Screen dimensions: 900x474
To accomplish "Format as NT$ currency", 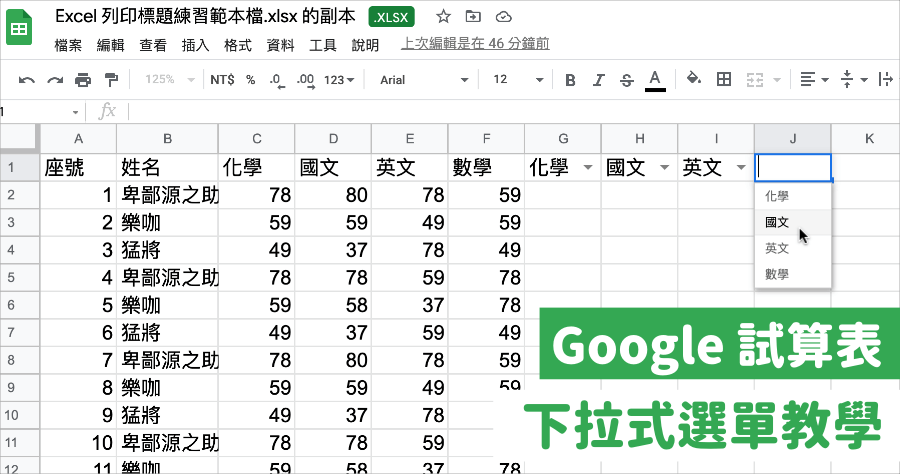I will point(222,80).
